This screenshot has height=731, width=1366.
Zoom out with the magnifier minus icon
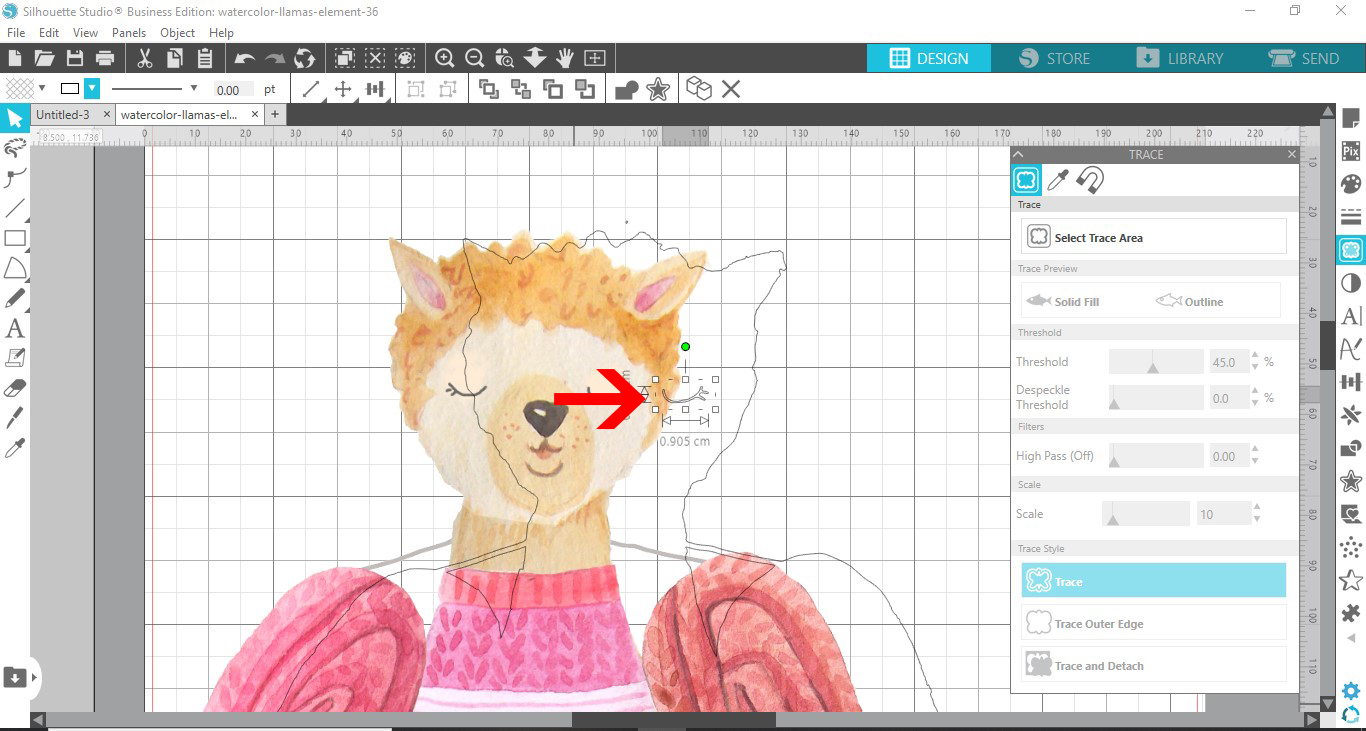475,58
